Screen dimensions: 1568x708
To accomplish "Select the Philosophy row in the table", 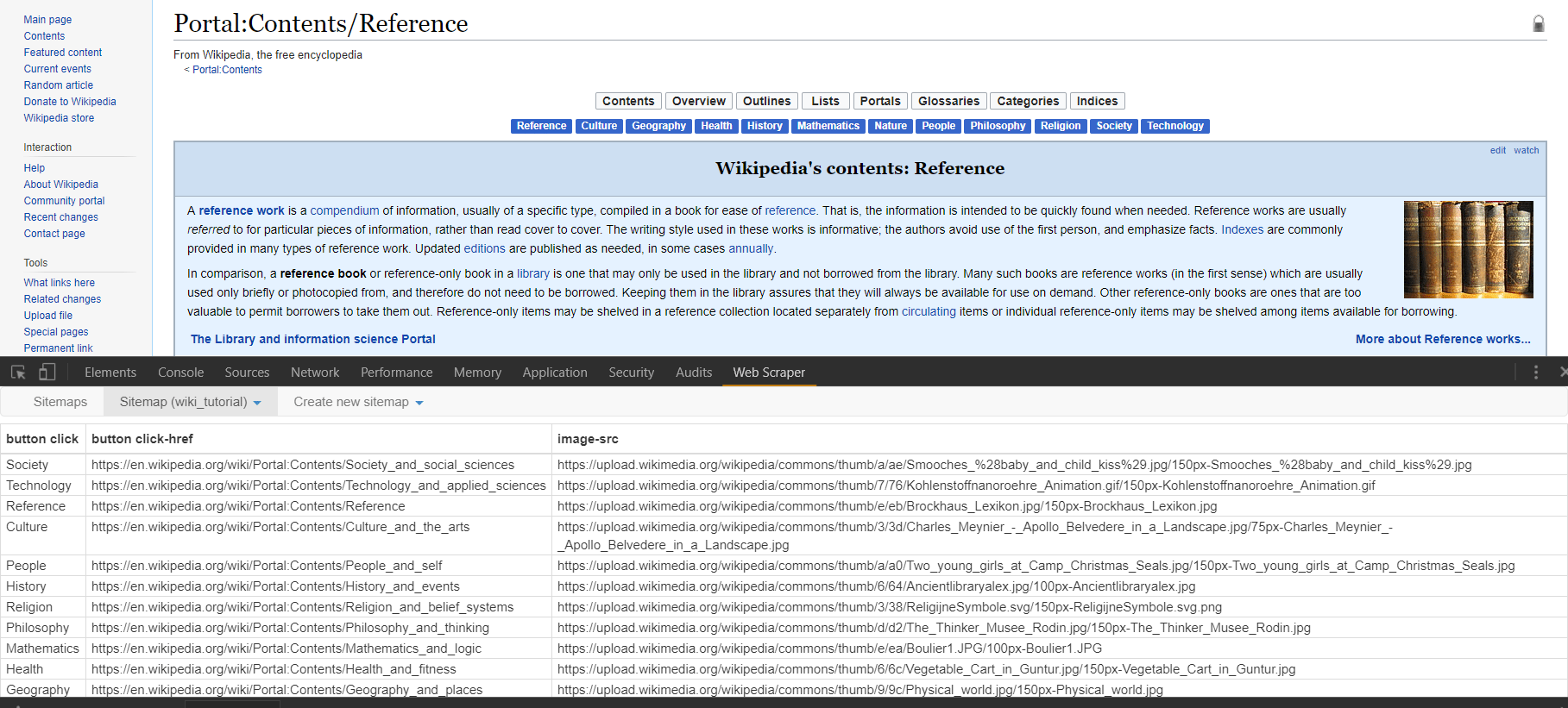I will [x=784, y=628].
